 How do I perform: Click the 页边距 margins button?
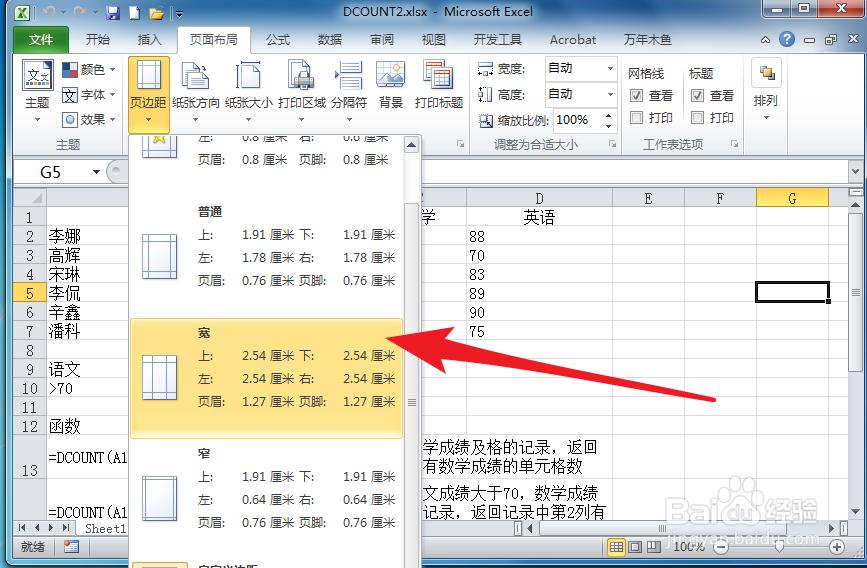148,93
